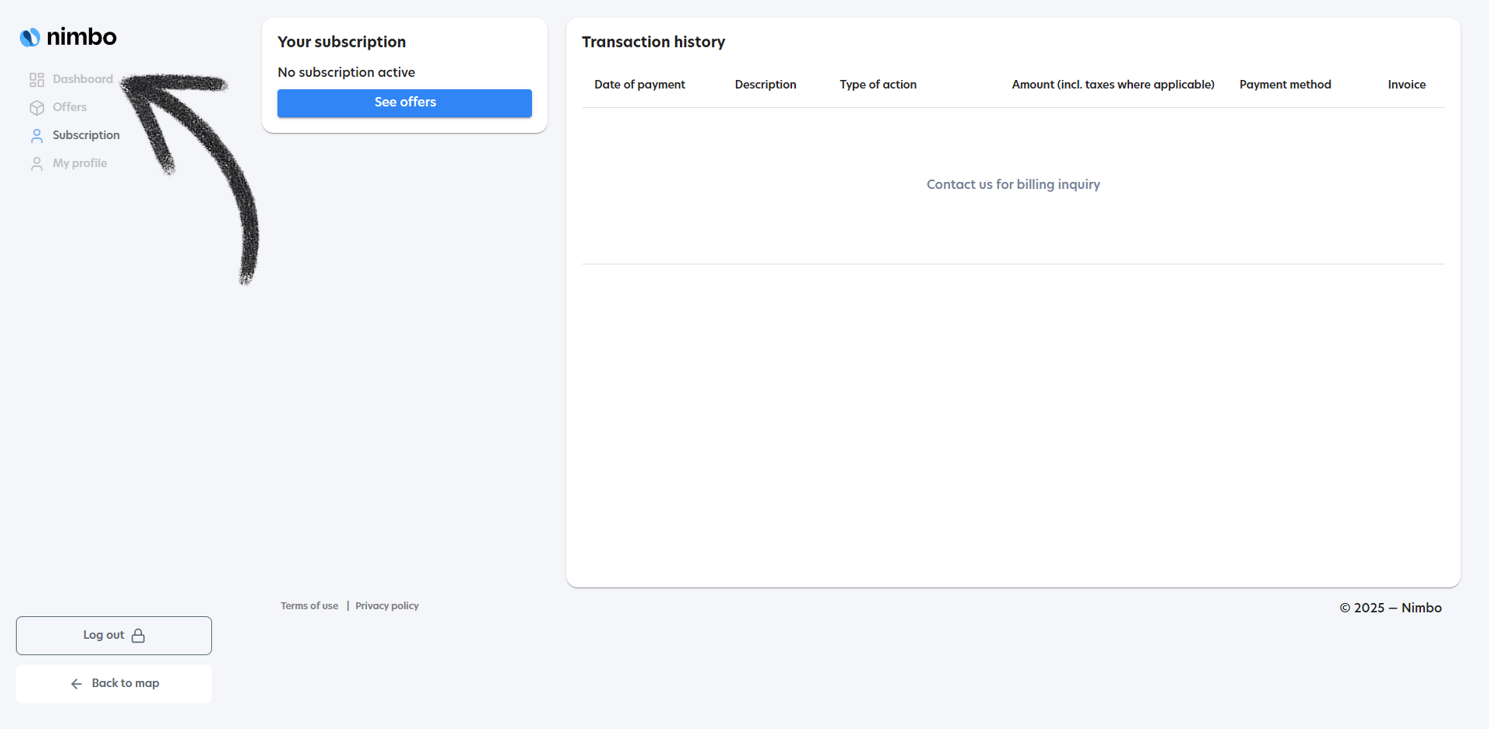The height and width of the screenshot is (729, 1489).
Task: Click the My profile person icon
Action: tap(37, 164)
